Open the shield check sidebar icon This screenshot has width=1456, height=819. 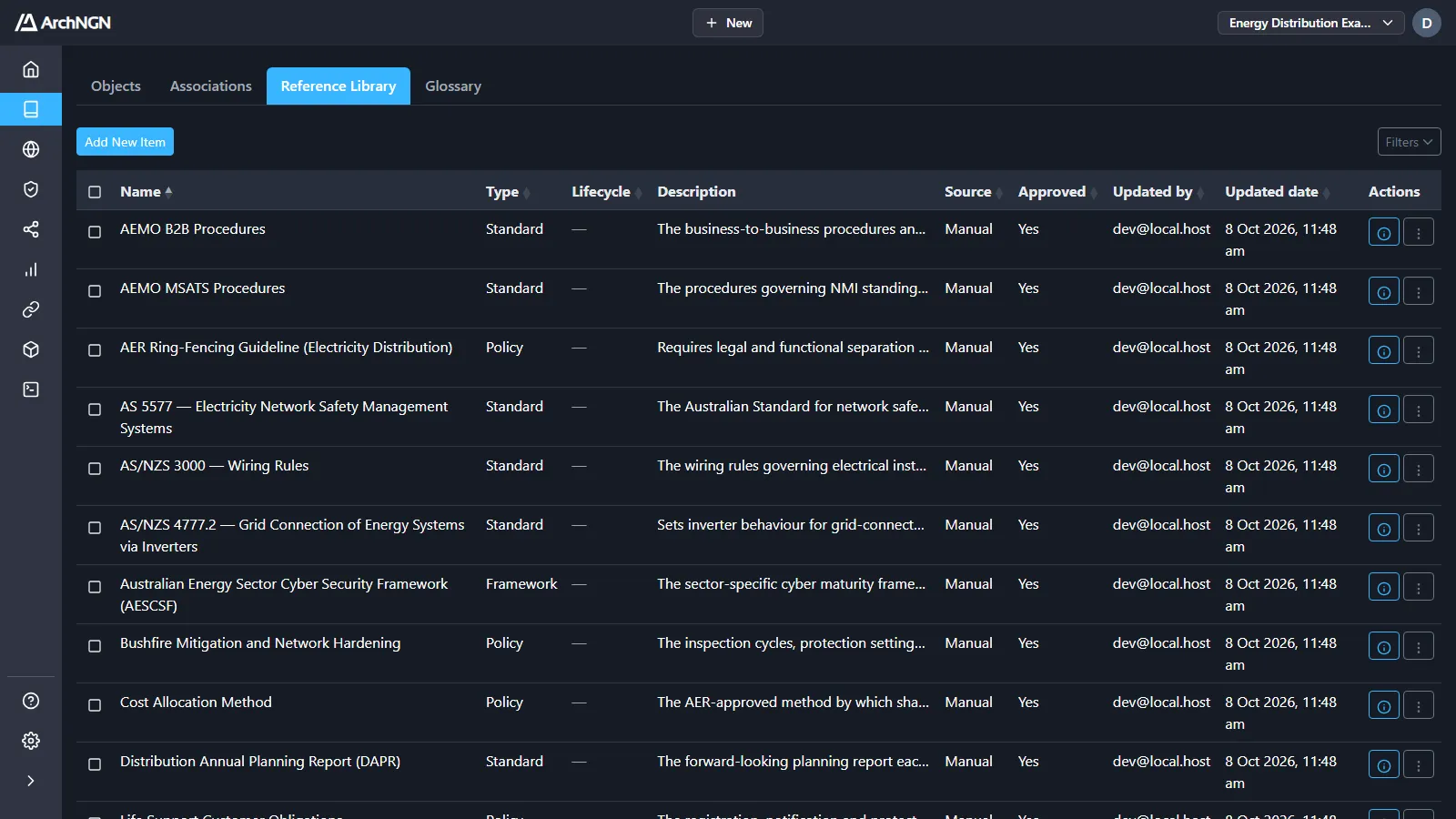(31, 189)
